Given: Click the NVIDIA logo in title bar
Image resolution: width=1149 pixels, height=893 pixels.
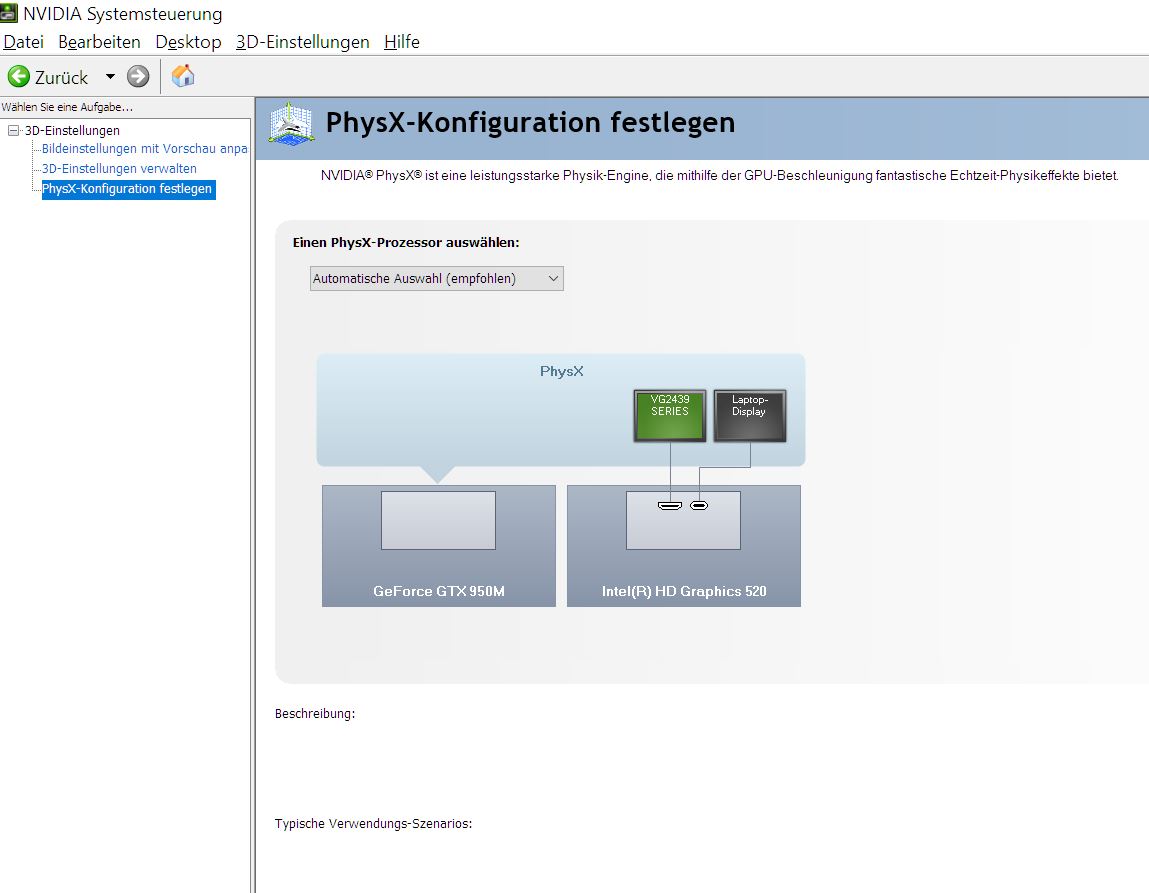Looking at the screenshot, I should 9,14.
